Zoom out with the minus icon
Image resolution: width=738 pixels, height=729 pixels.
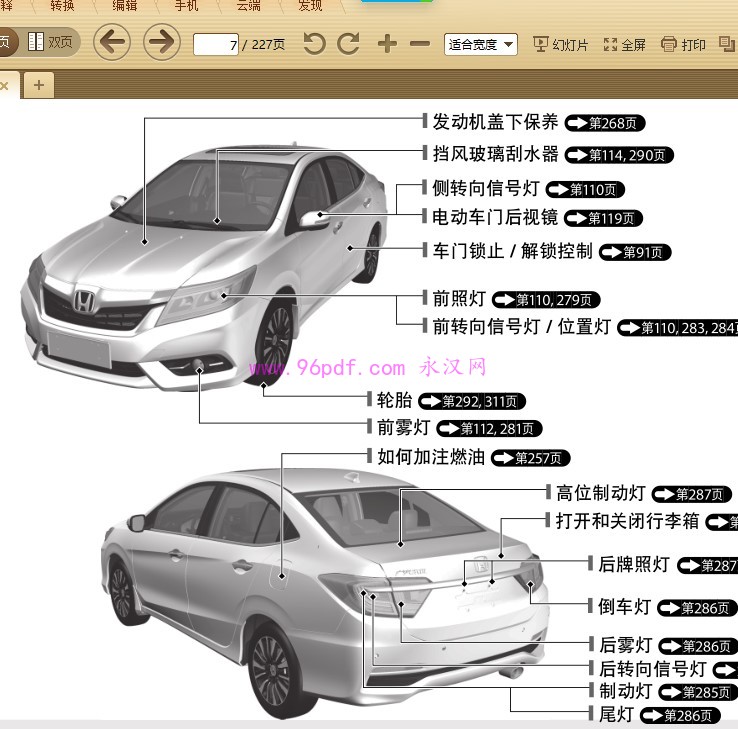click(420, 44)
